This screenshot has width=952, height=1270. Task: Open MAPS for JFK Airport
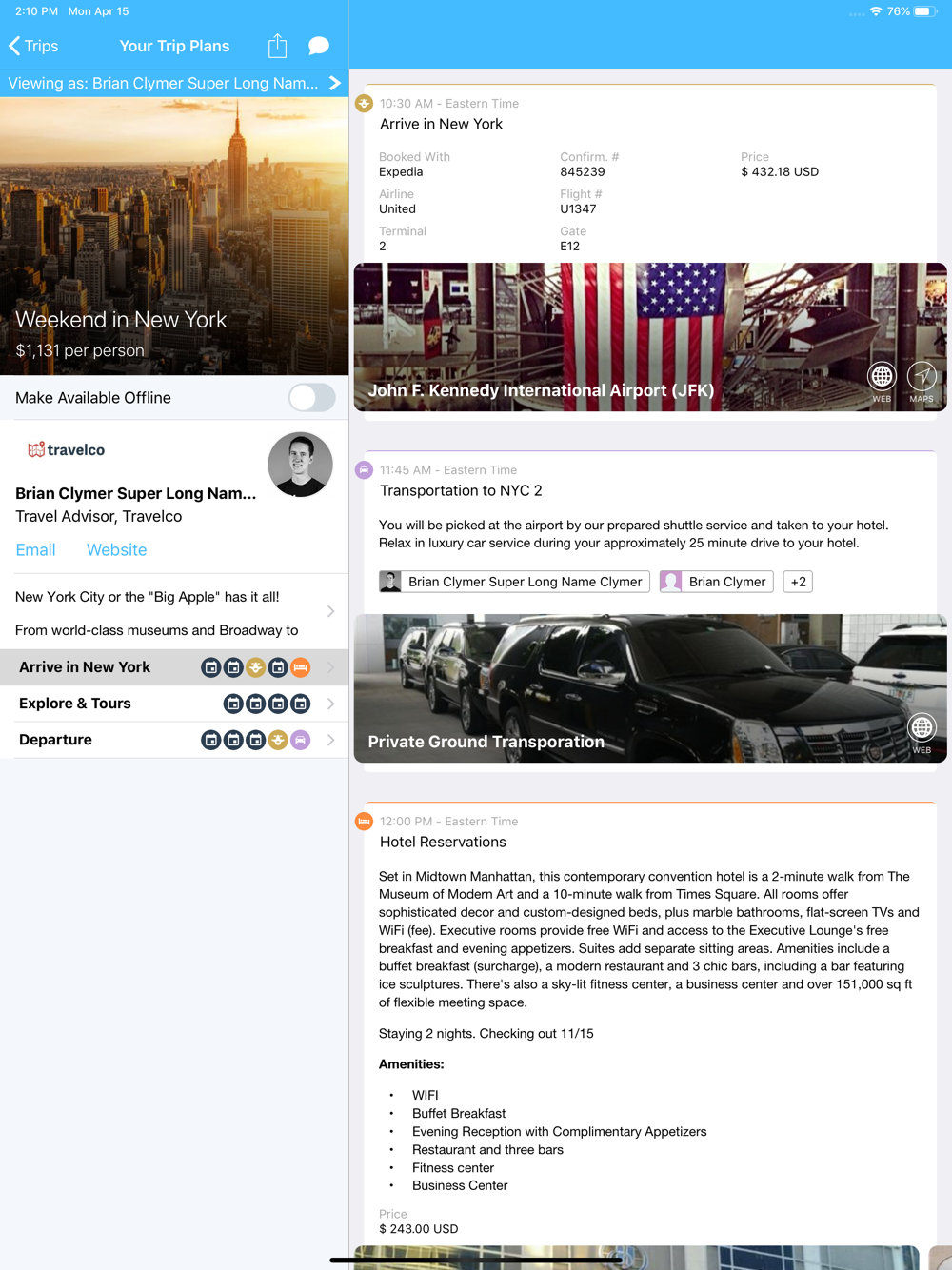click(x=922, y=382)
